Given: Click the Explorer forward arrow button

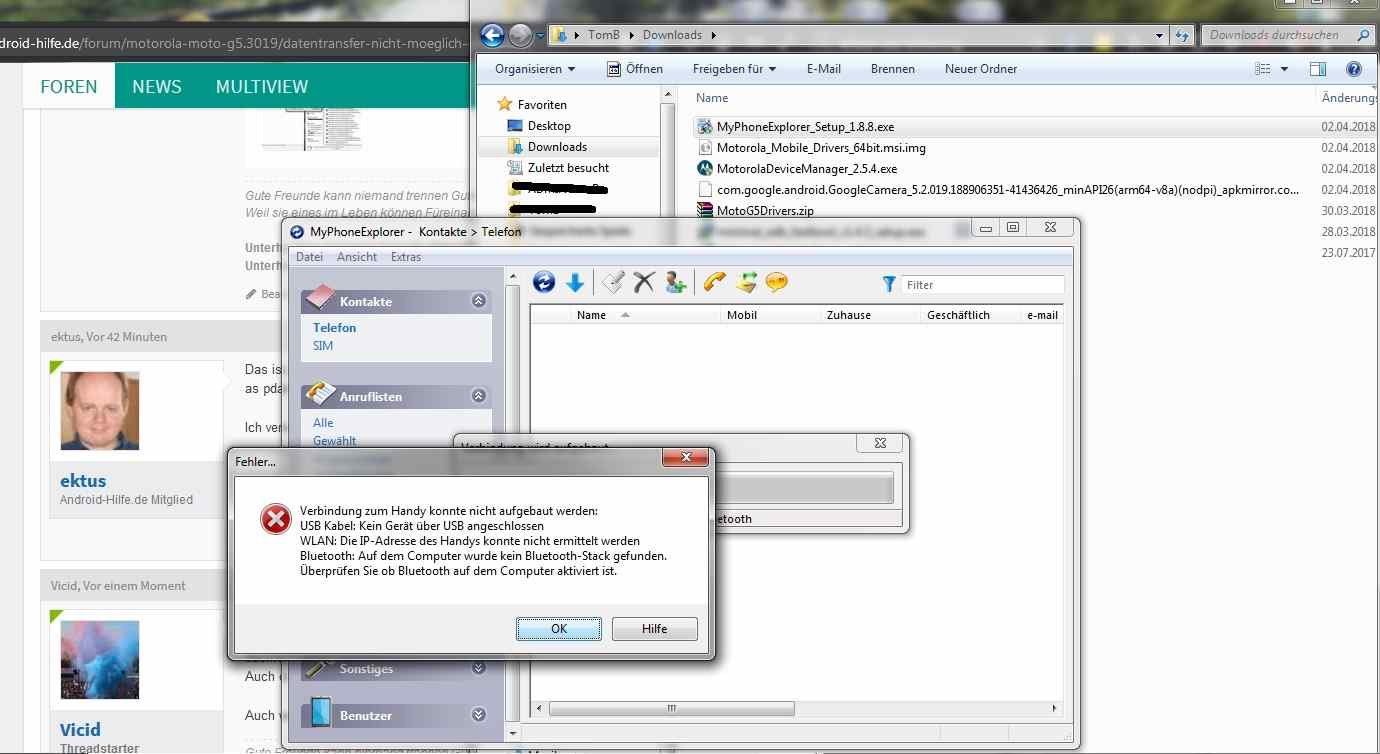Looking at the screenshot, I should [x=520, y=36].
